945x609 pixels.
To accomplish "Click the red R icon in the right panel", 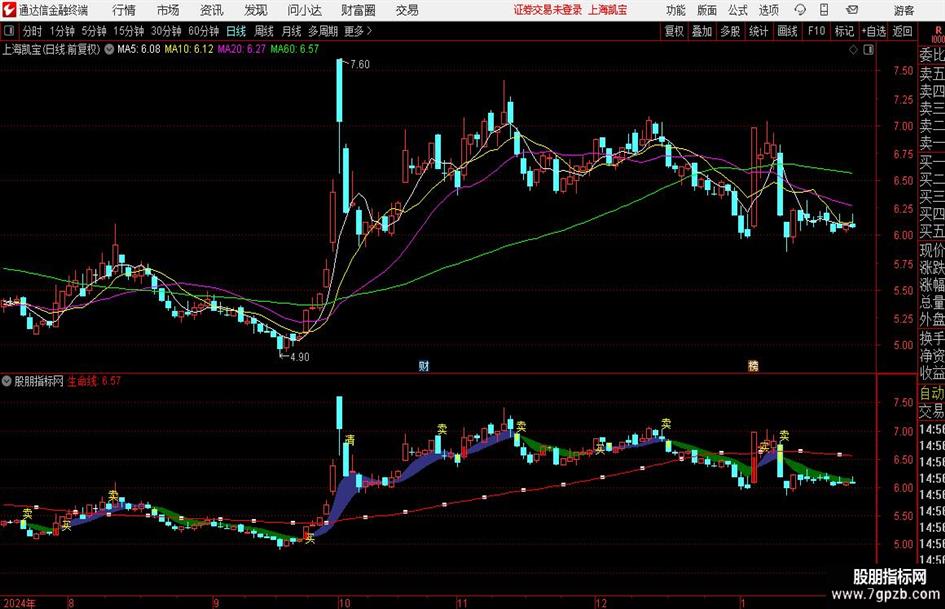I will (937, 33).
